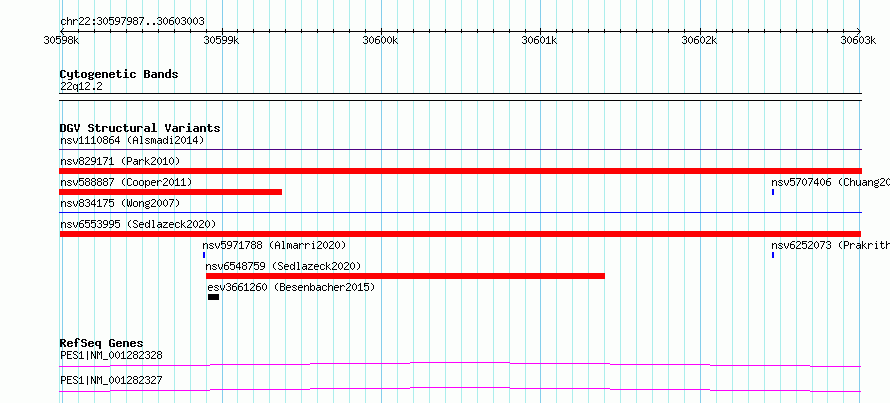Select the 30603k ruler tick label
The image size is (890, 403).
click(x=858, y=40)
